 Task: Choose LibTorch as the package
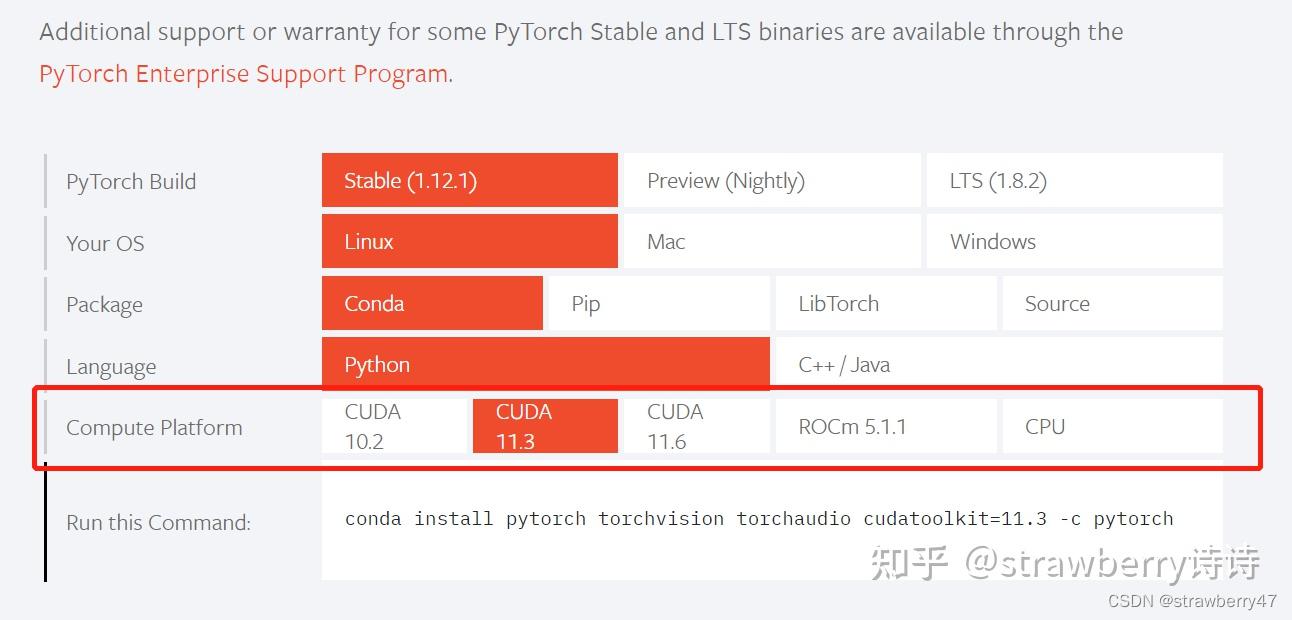tap(885, 303)
